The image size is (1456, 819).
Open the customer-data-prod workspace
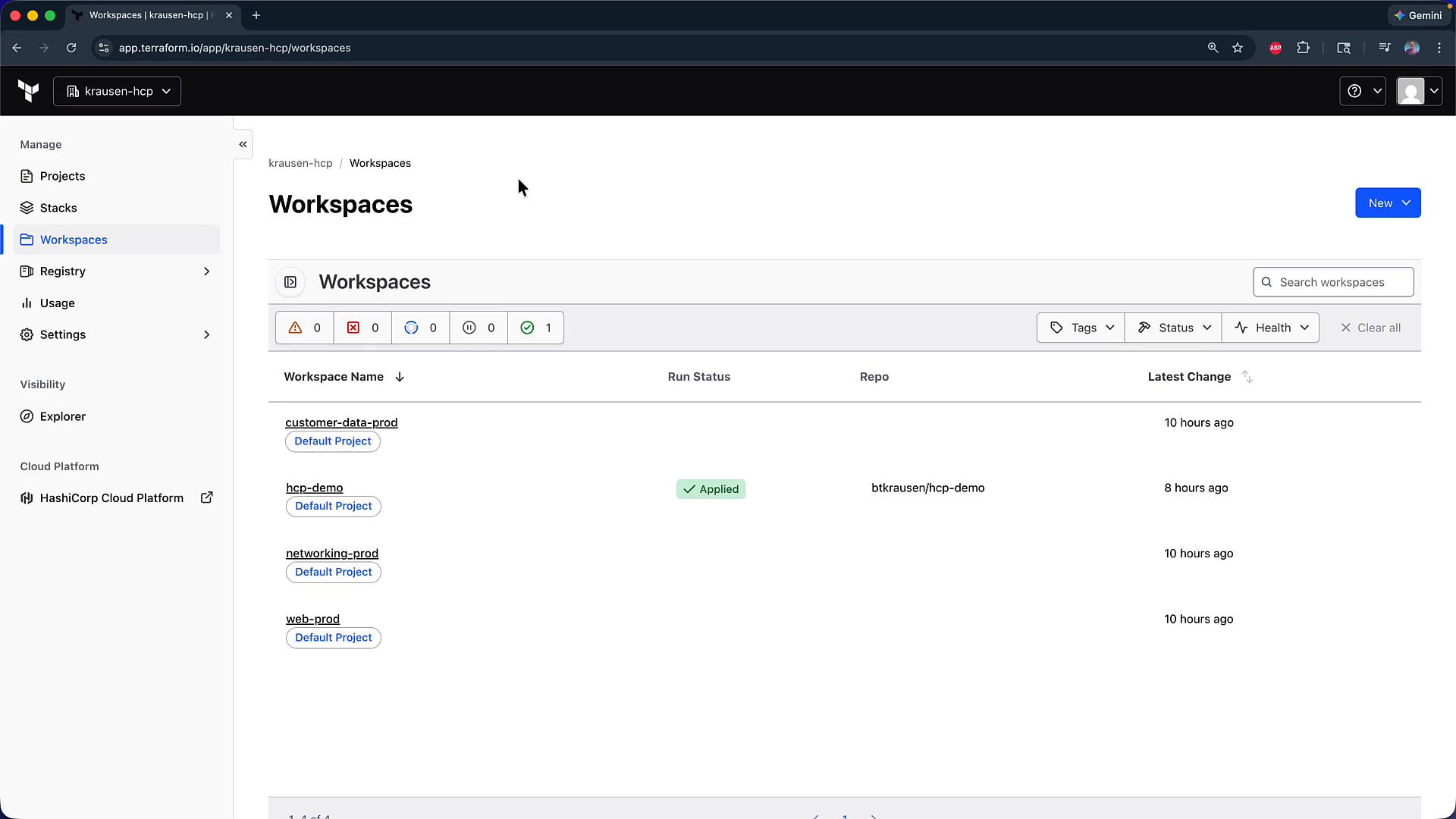(341, 422)
